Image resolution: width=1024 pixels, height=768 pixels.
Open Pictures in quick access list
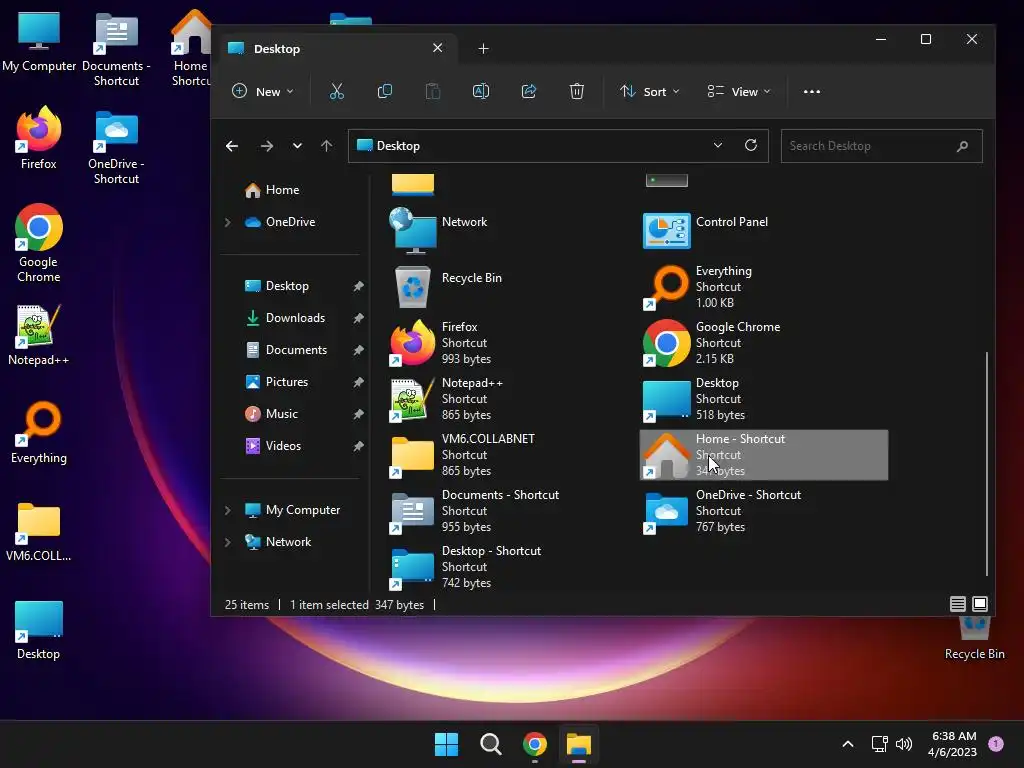pos(276,382)
